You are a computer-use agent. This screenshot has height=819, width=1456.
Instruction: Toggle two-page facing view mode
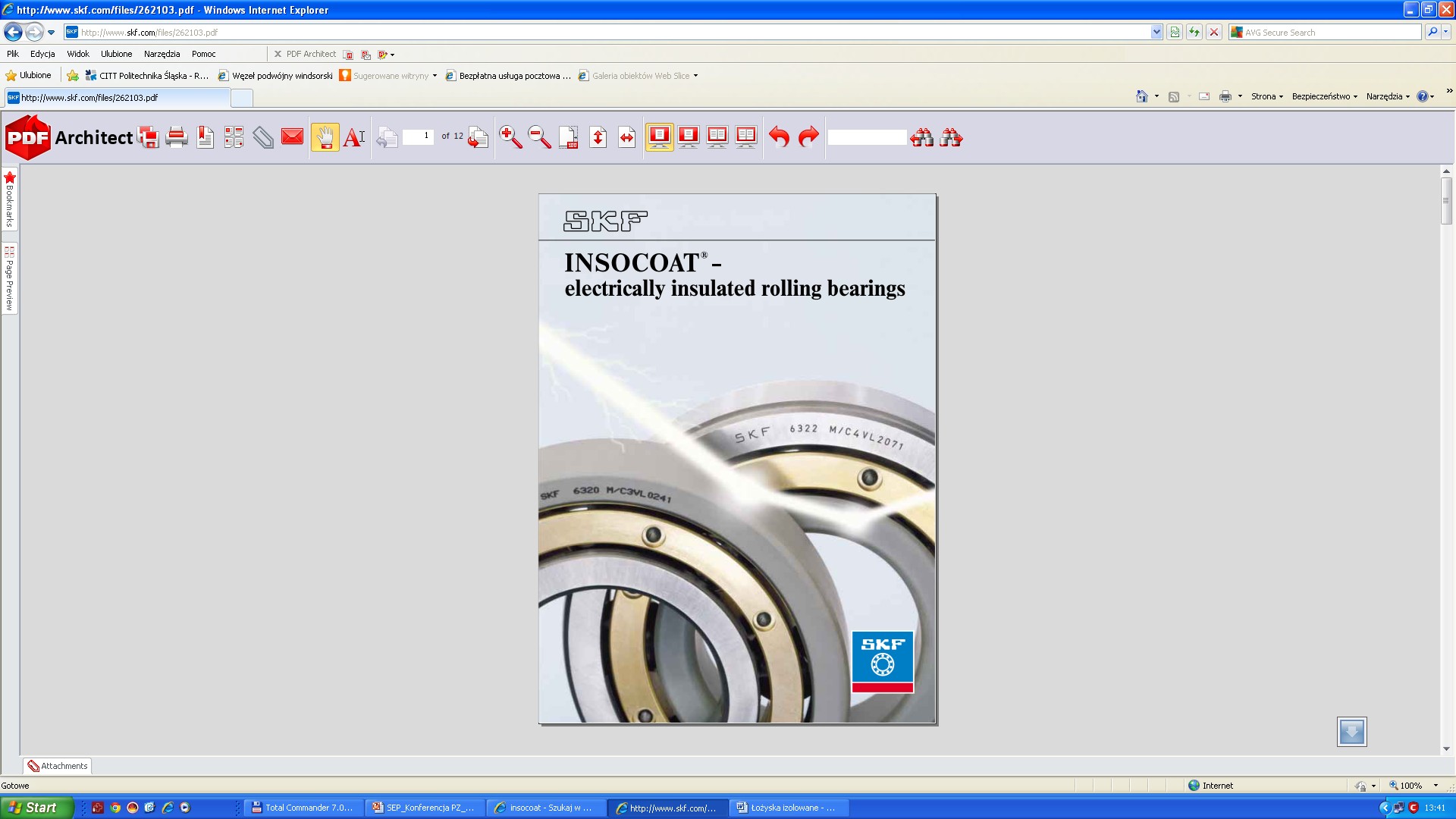(x=717, y=137)
